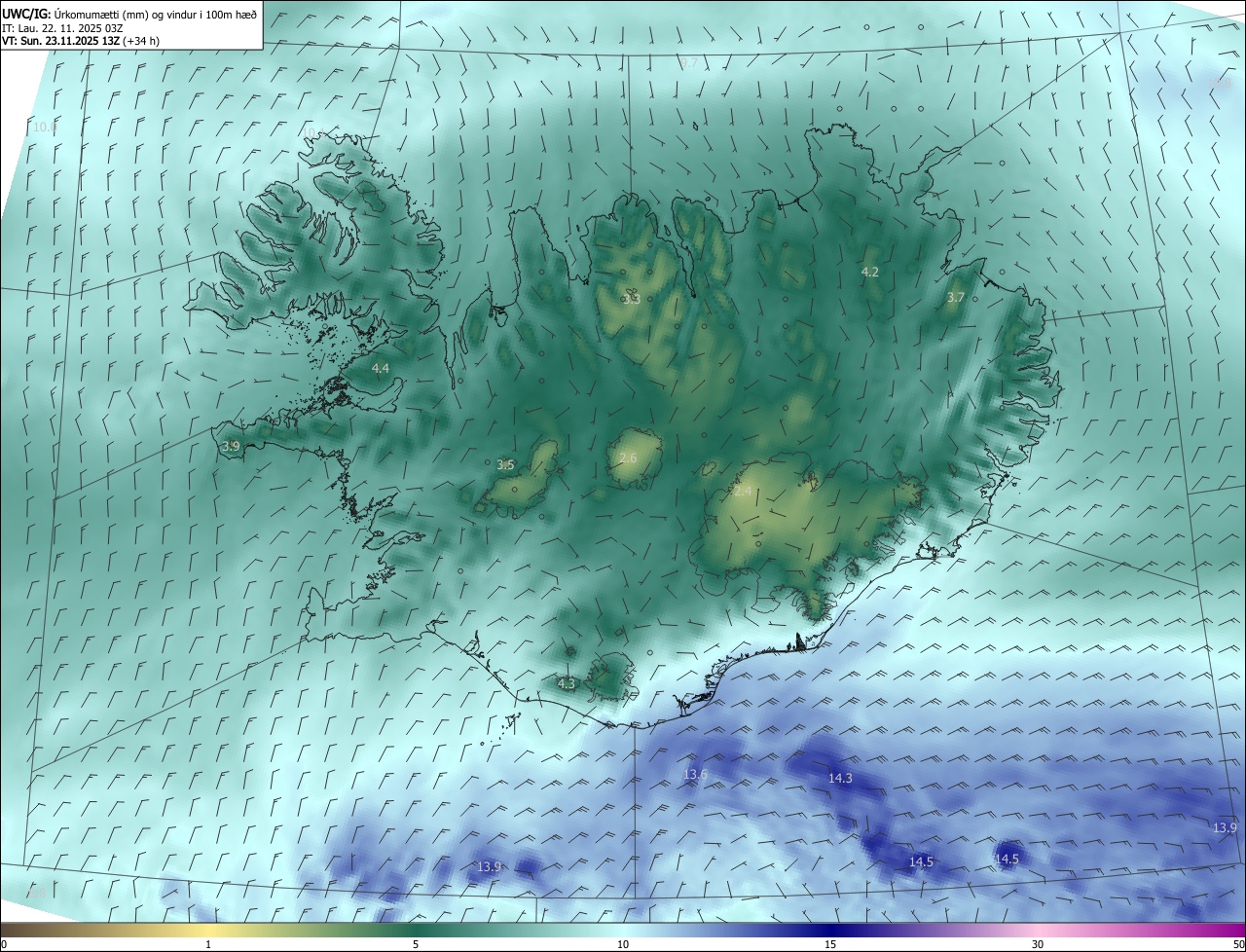Click the 15 tick on the color scale
The image size is (1246, 952).
[x=830, y=944]
